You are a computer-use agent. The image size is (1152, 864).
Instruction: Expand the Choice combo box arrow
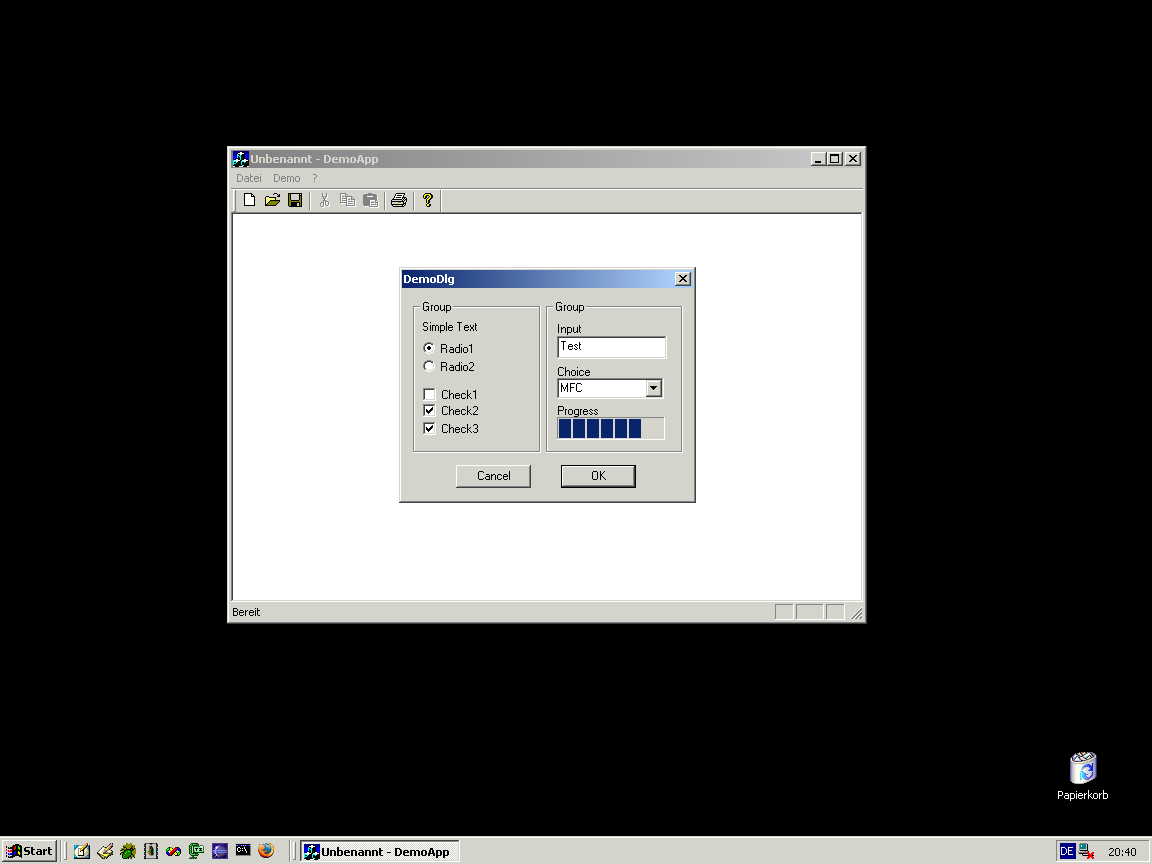pyautogui.click(x=654, y=389)
